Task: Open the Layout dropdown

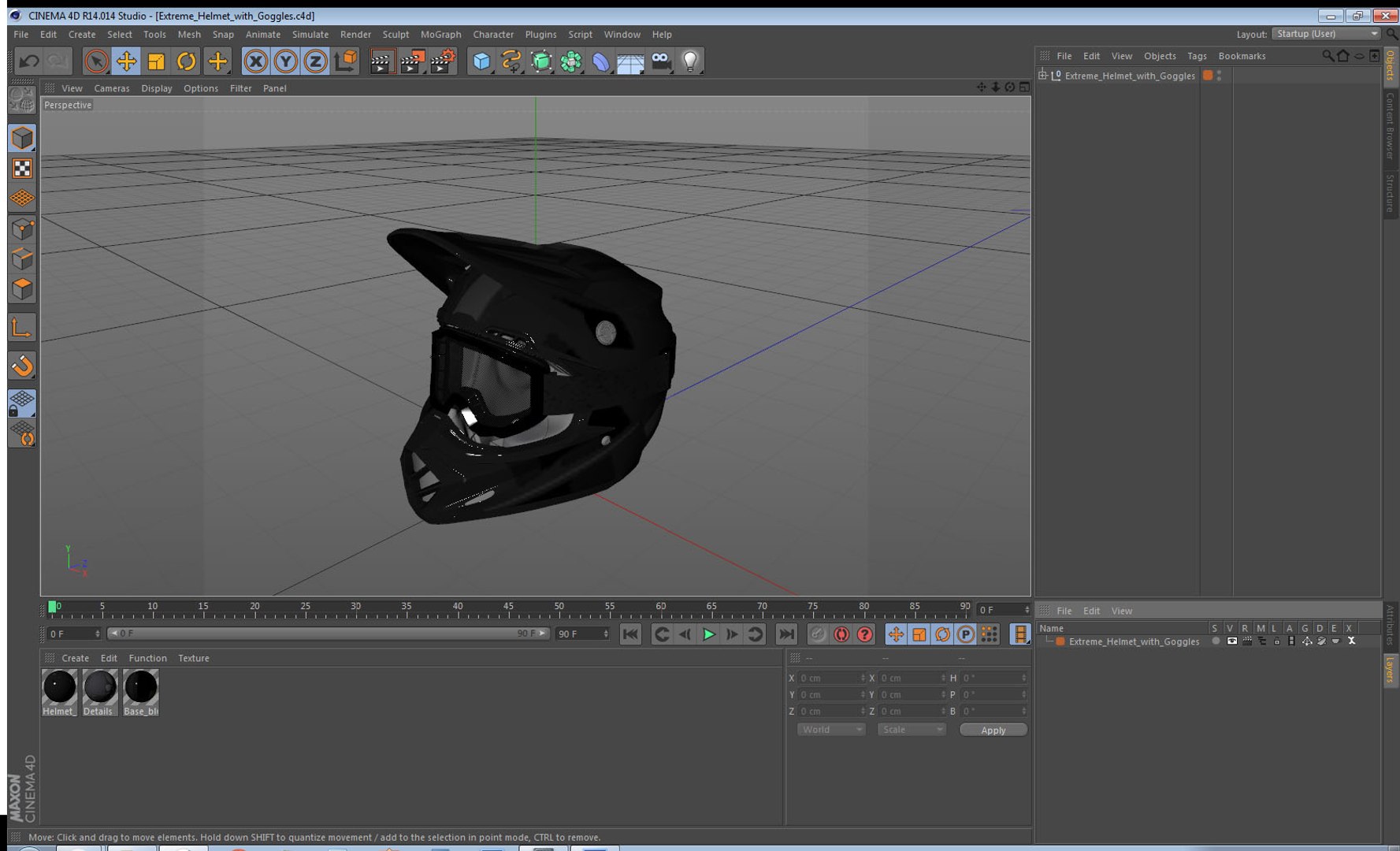Action: (x=1326, y=34)
